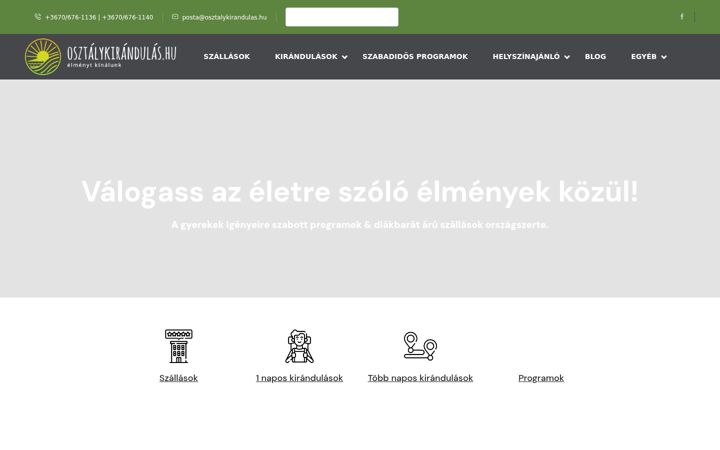
Task: Click the hotel building icon above Szállások
Action: pyautogui.click(x=179, y=346)
